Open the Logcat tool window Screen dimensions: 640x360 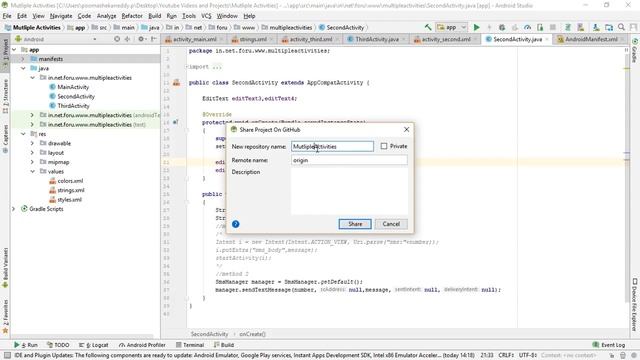point(93,345)
